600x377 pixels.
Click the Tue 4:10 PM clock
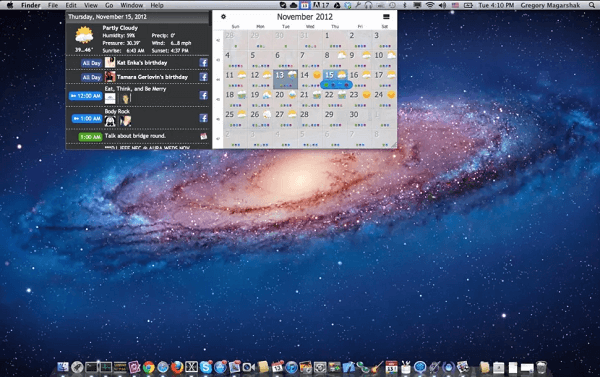click(496, 5)
